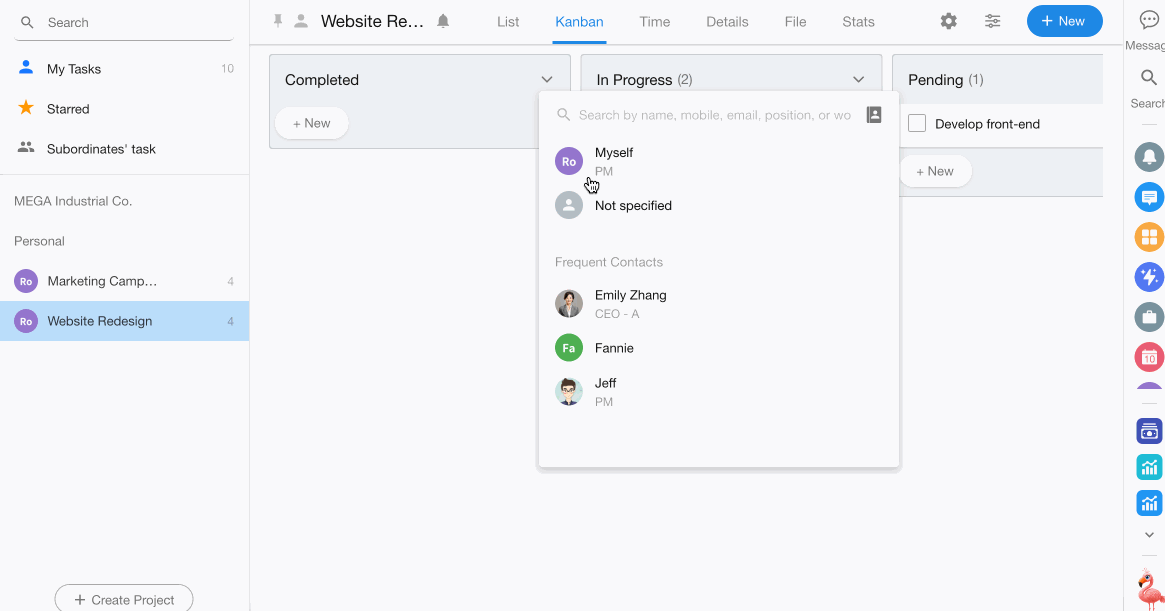The height and width of the screenshot is (611, 1165).
Task: Select Emily Zhang from frequent contacts
Action: [x=630, y=303]
